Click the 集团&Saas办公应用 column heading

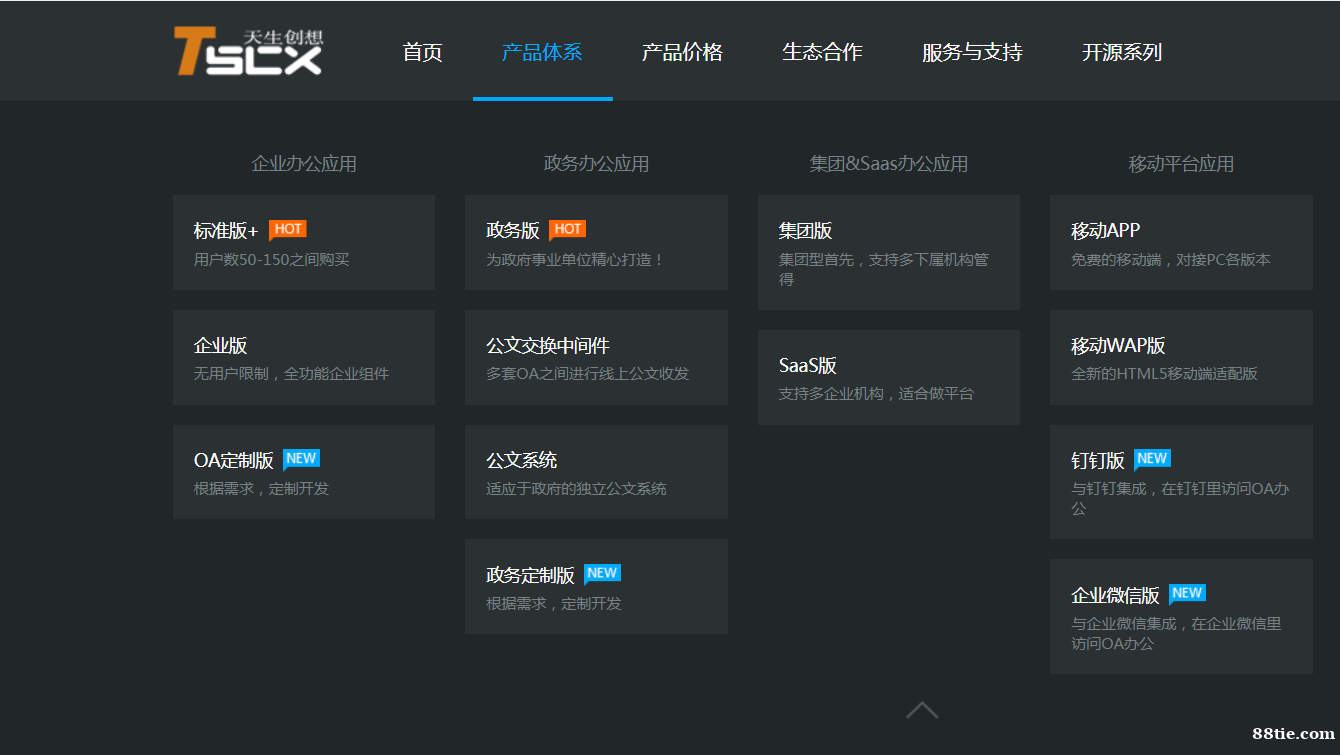tap(889, 163)
